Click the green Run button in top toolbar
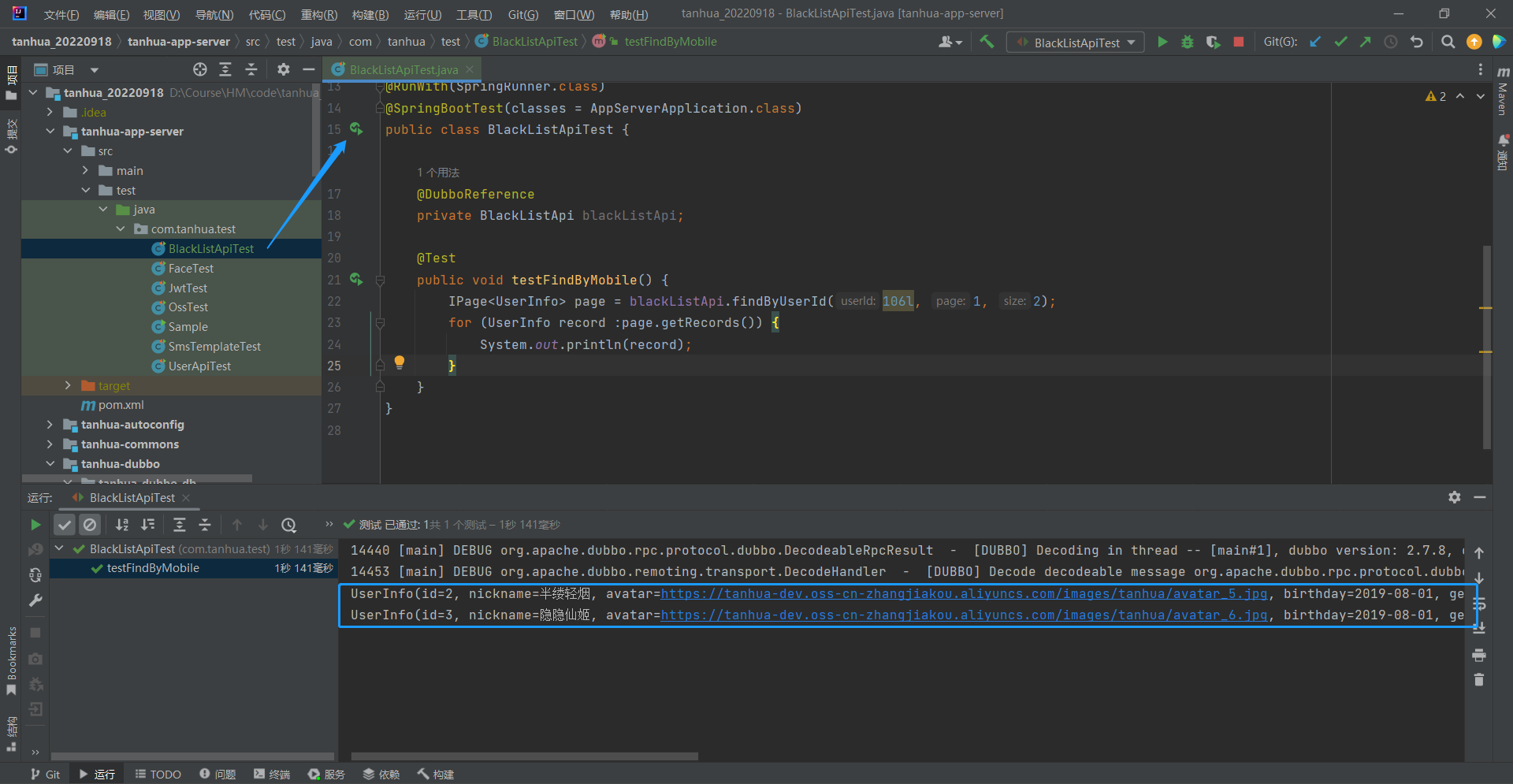This screenshot has width=1513, height=784. tap(1162, 43)
